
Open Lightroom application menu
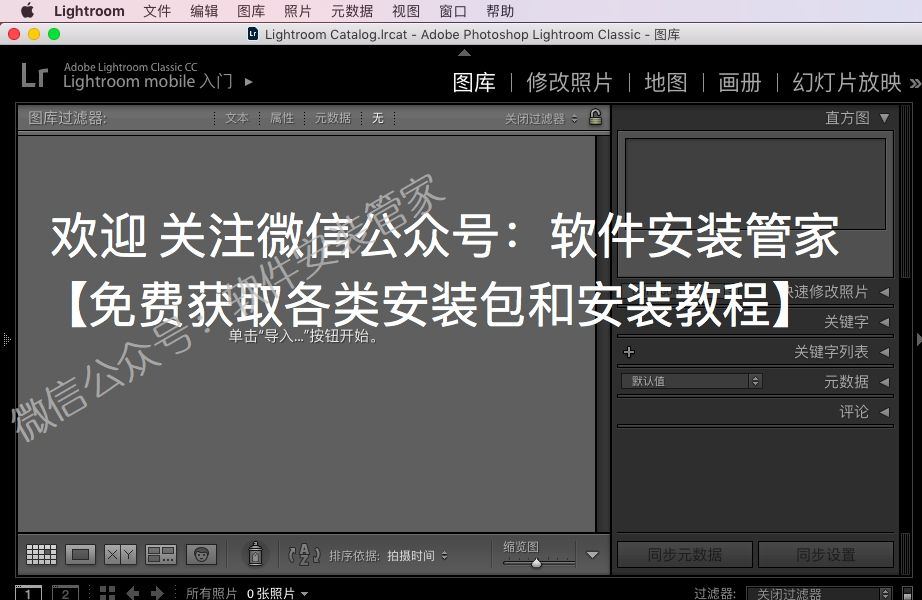89,11
